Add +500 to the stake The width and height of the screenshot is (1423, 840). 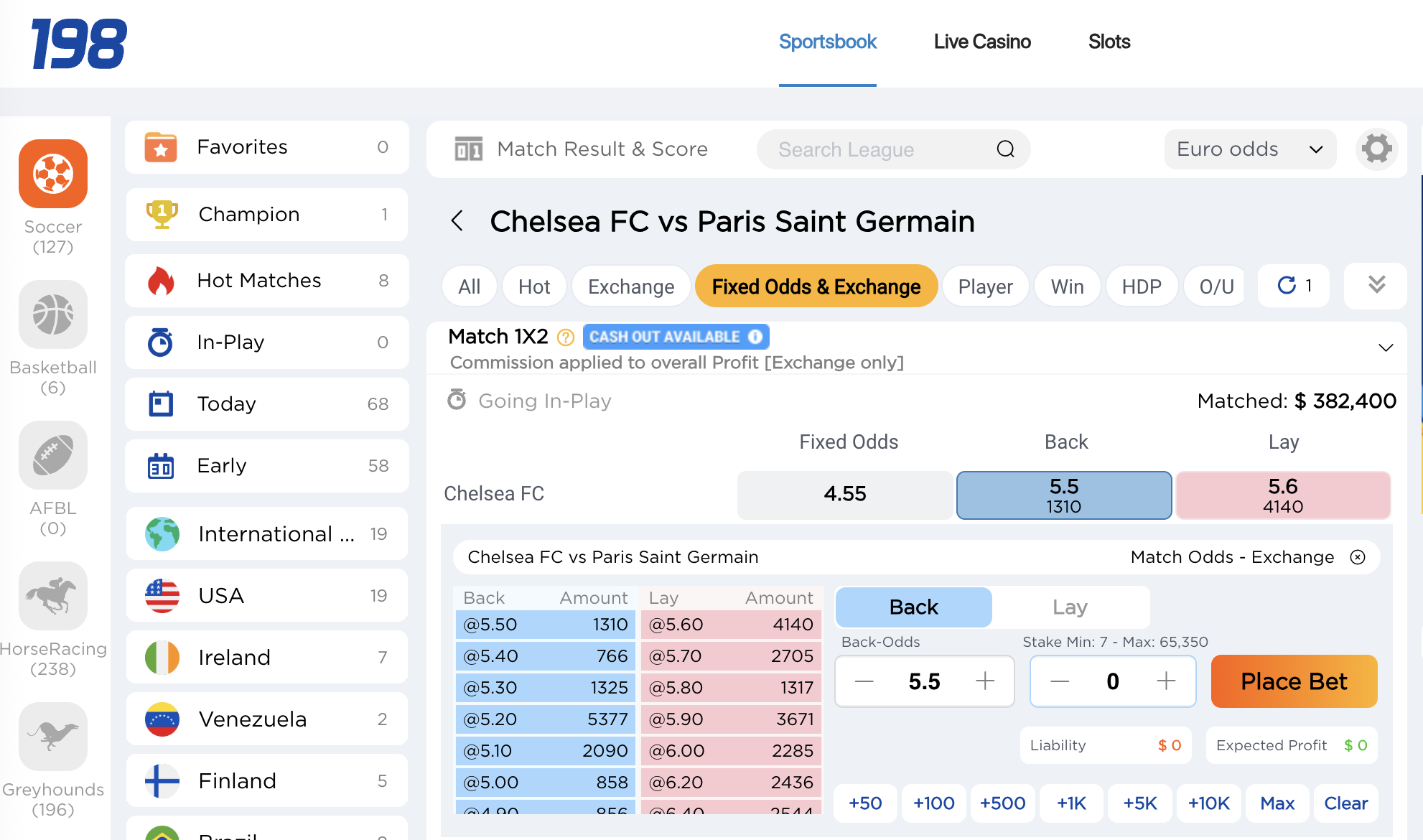coord(1002,803)
